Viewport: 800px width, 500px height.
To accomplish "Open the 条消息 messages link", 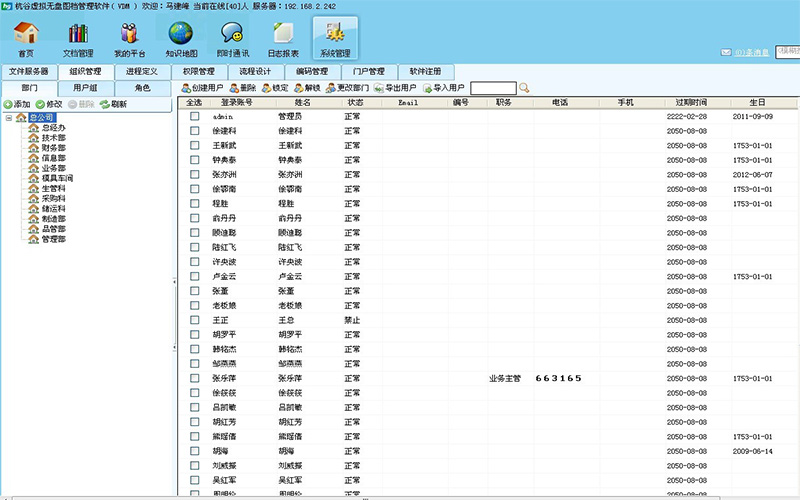I will [x=751, y=52].
